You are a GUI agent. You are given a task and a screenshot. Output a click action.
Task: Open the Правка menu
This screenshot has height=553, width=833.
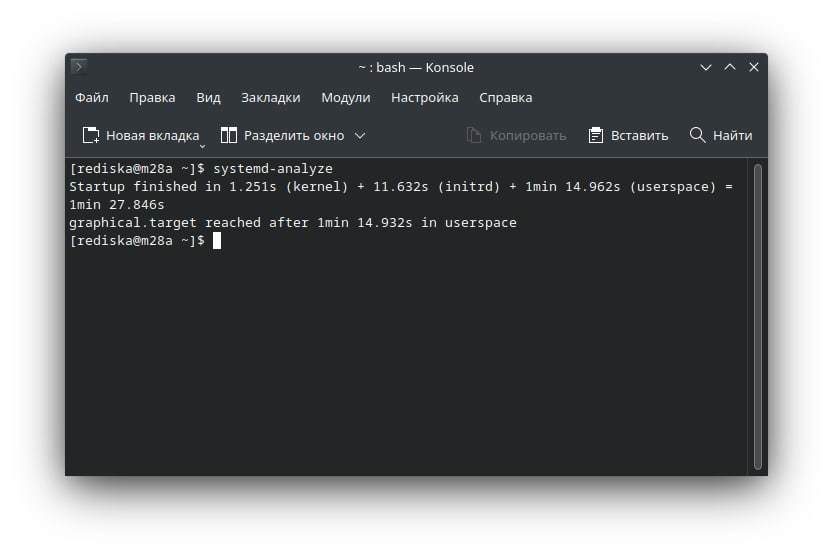(x=152, y=98)
